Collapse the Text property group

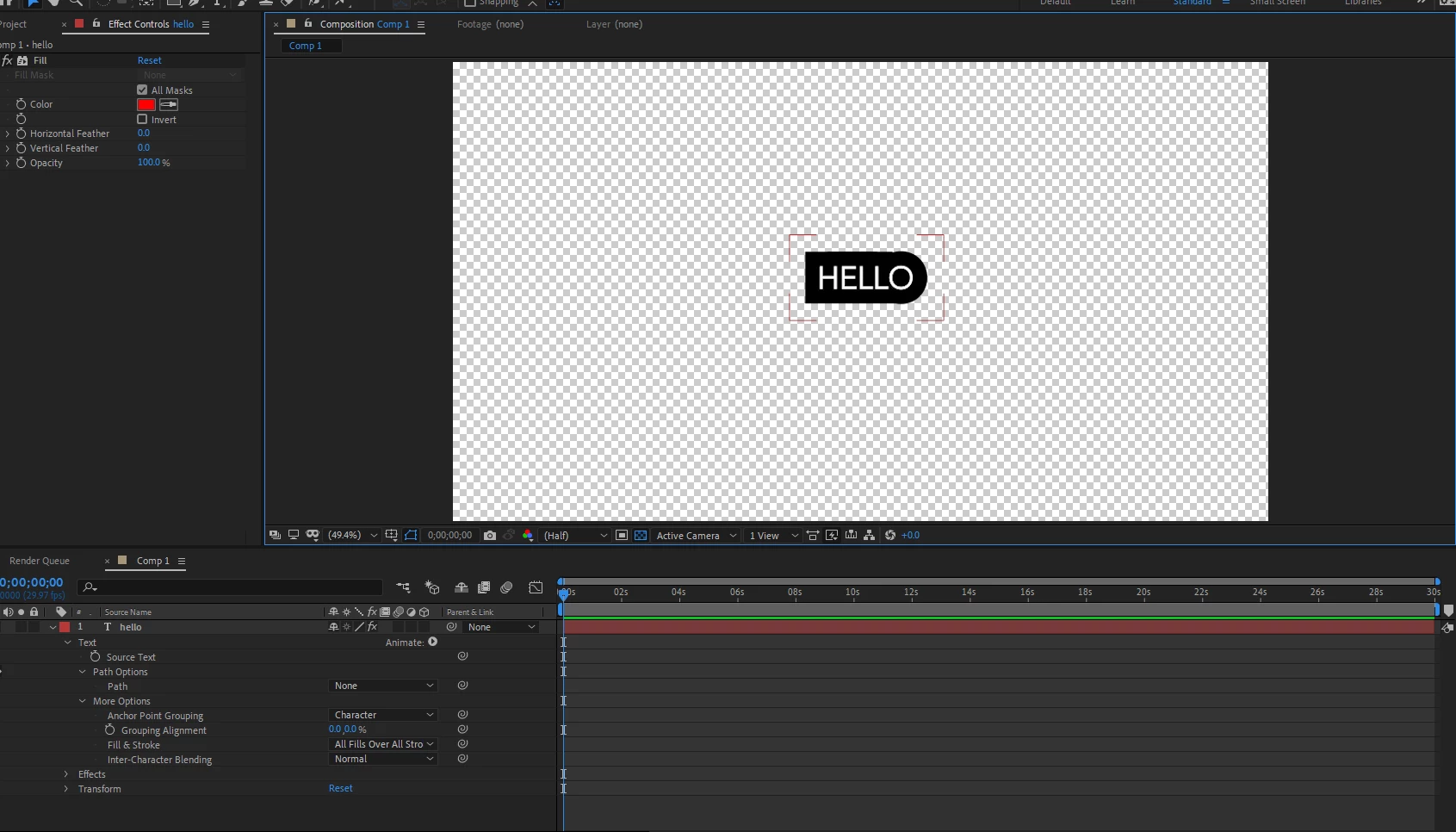68,642
